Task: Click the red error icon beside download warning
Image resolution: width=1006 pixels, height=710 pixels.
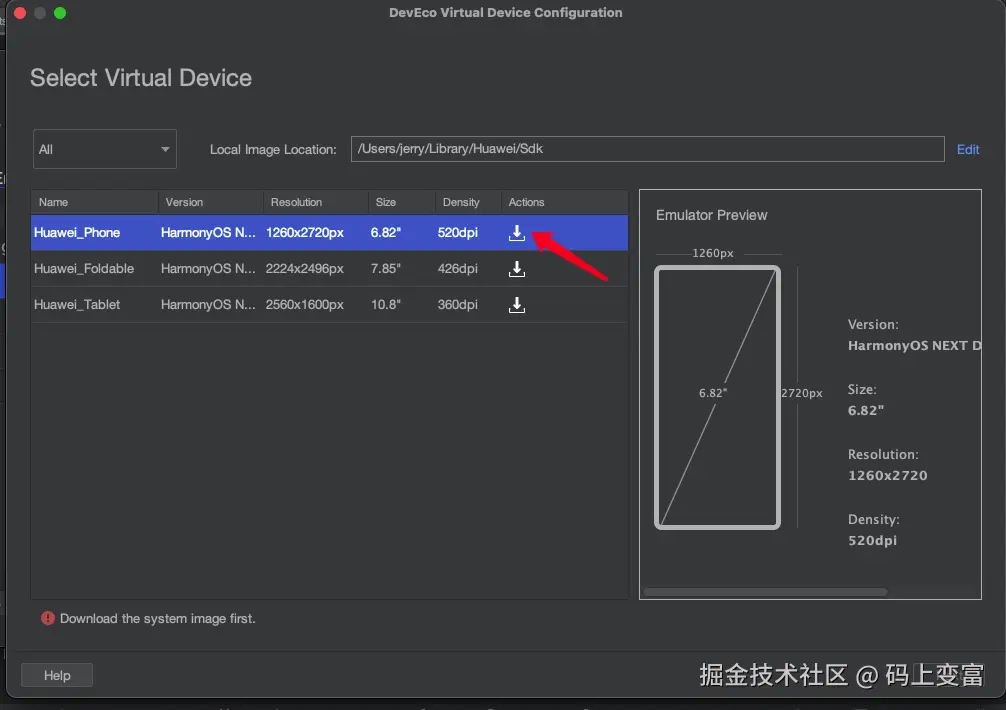Action: coord(47,618)
